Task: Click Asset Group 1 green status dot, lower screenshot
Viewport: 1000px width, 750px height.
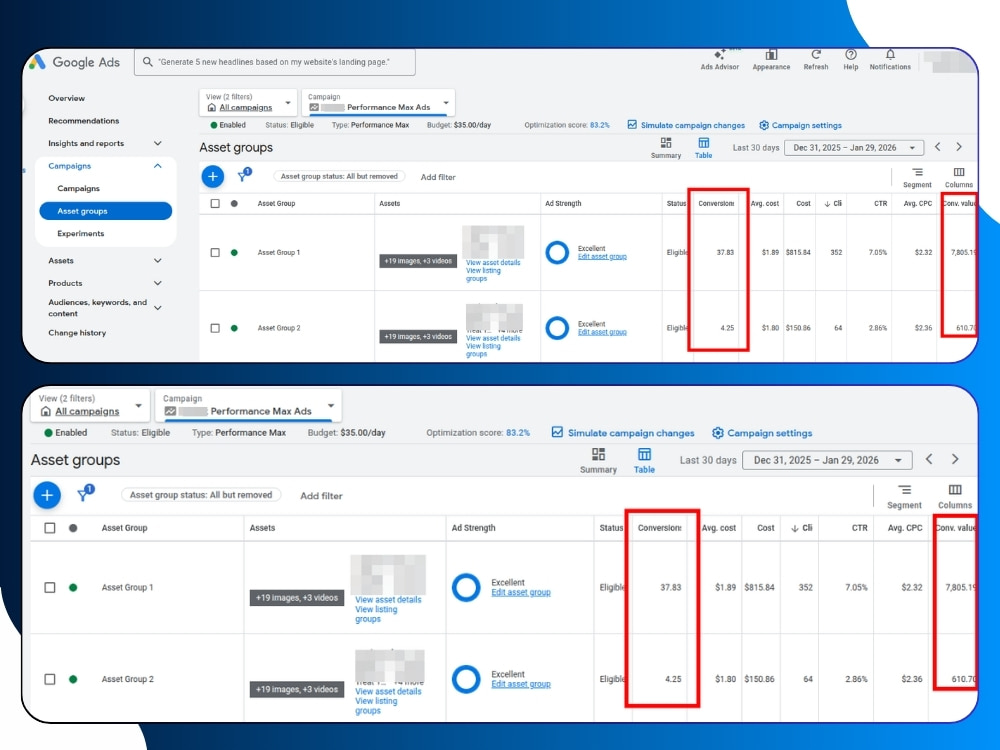Action: 73,587
